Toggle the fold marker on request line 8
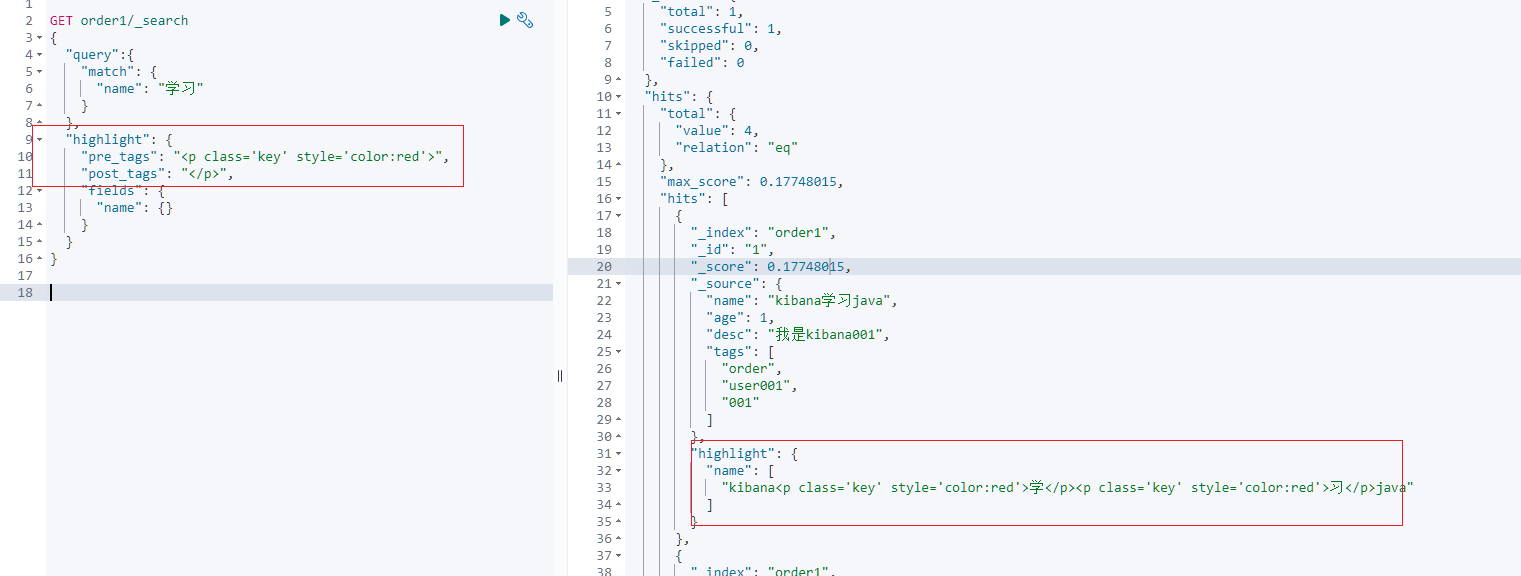 (x=38, y=122)
